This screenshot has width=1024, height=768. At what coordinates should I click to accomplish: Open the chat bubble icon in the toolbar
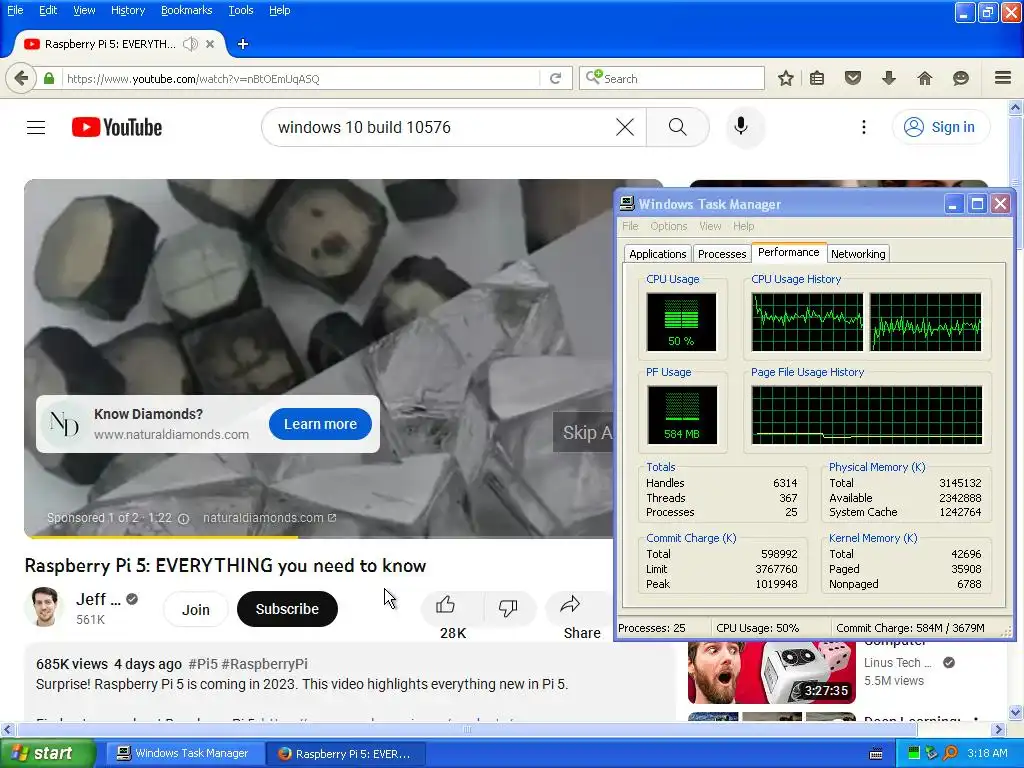point(961,78)
